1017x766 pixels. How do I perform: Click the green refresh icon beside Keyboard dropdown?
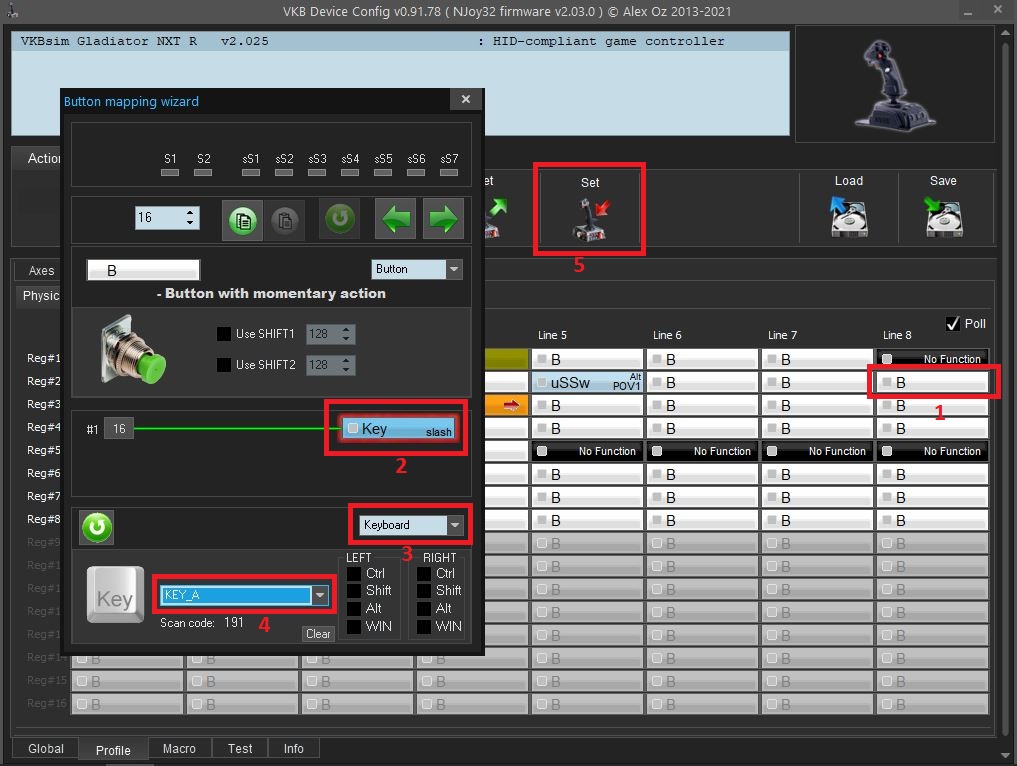click(x=97, y=527)
